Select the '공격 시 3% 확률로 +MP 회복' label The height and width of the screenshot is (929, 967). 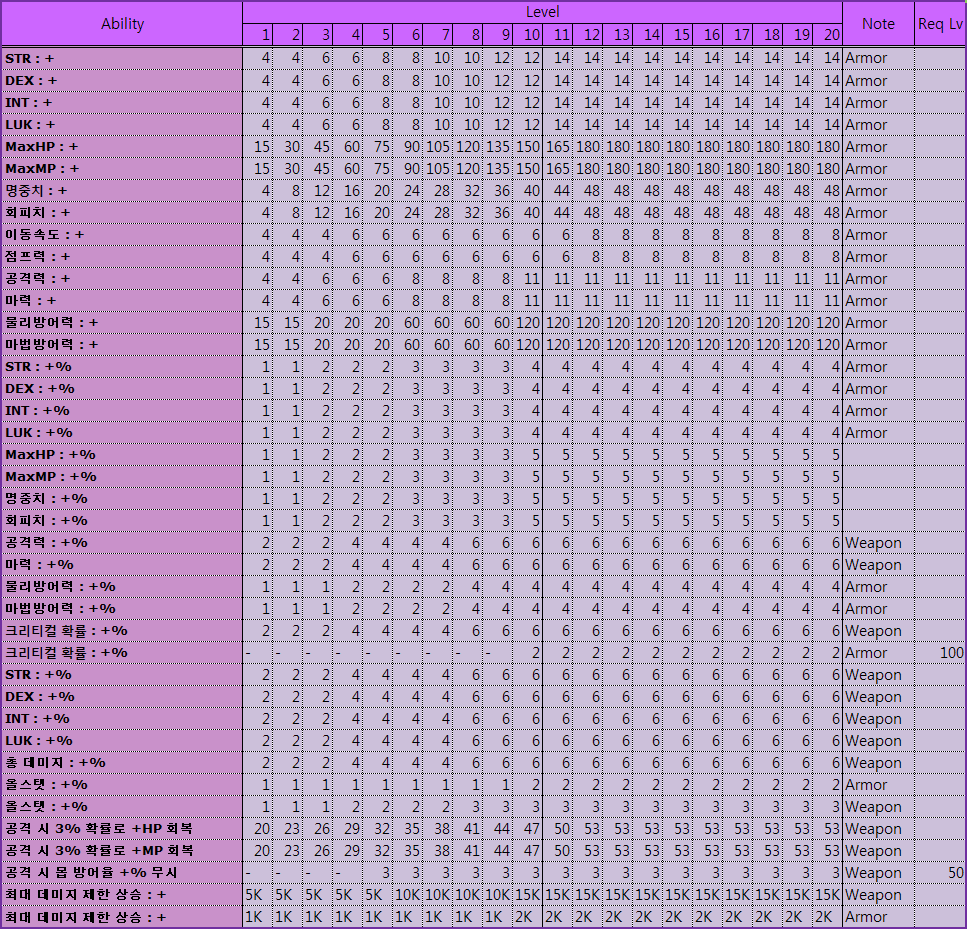pos(122,851)
